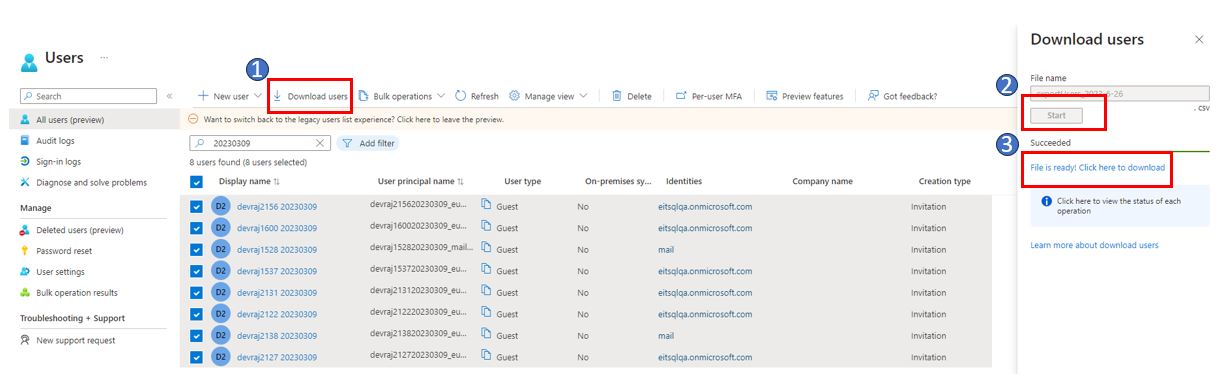Open user devraj1600 20230309
Viewport: 1232px width, 386px height.
coord(277,228)
